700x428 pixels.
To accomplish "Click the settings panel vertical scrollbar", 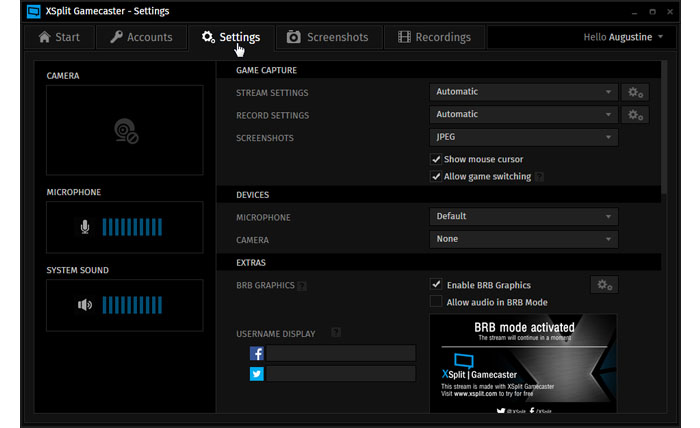I will [x=664, y=127].
